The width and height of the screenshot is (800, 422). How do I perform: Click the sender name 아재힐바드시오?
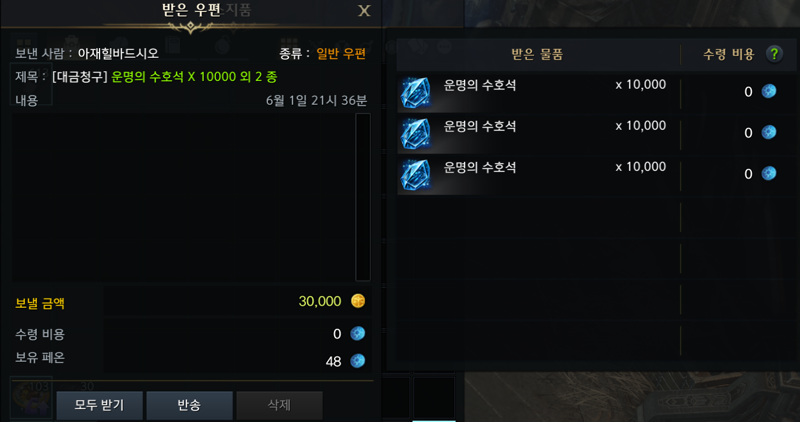[118, 53]
